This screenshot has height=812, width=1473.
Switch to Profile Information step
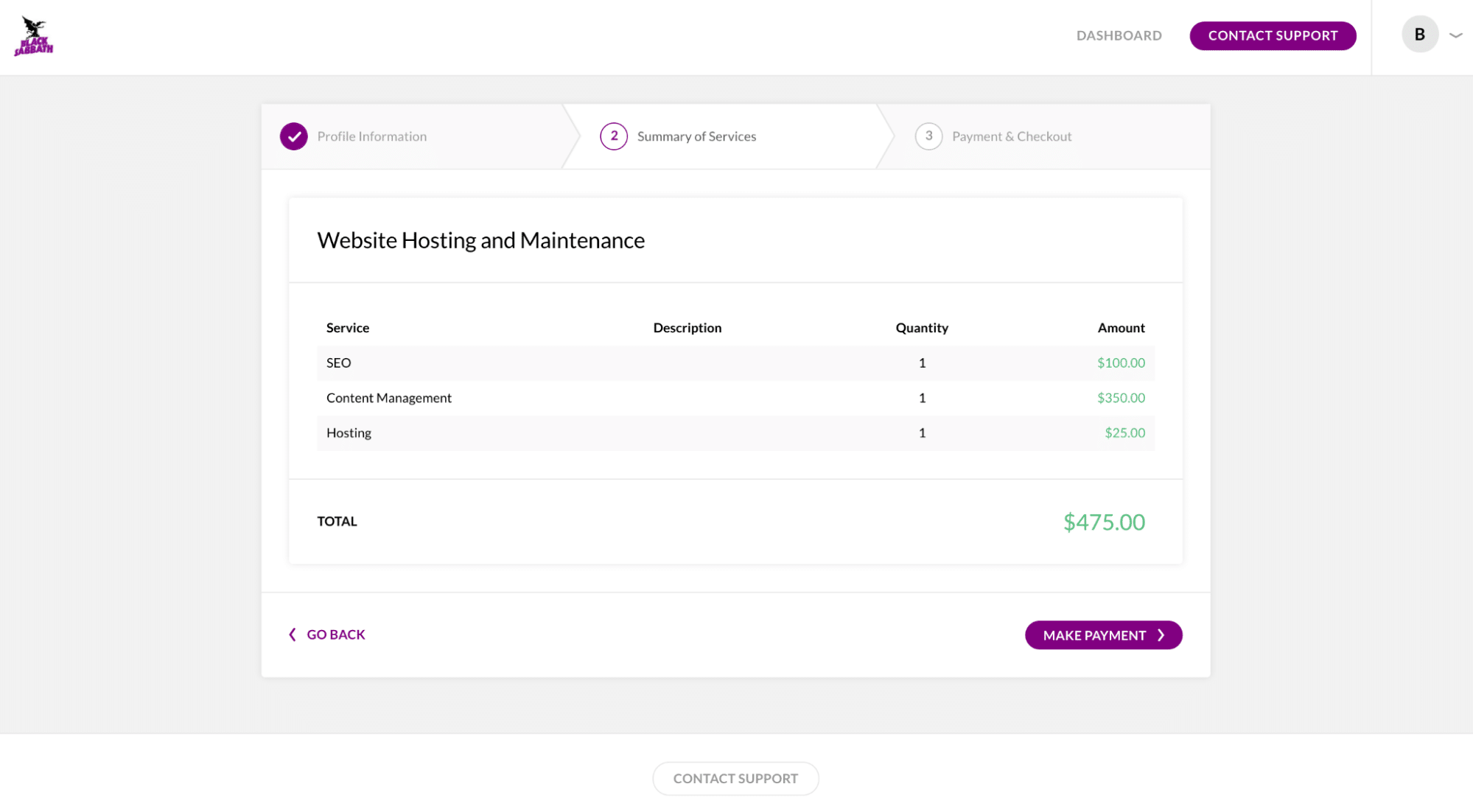click(x=371, y=136)
